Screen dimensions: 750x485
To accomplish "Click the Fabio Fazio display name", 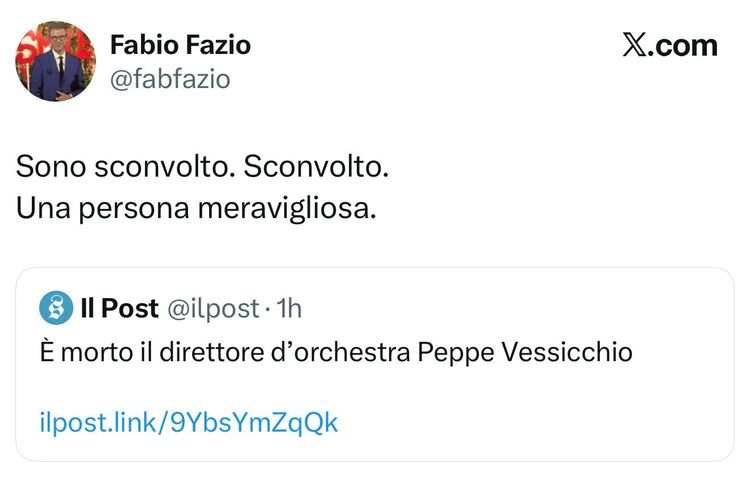I will click(x=180, y=45).
